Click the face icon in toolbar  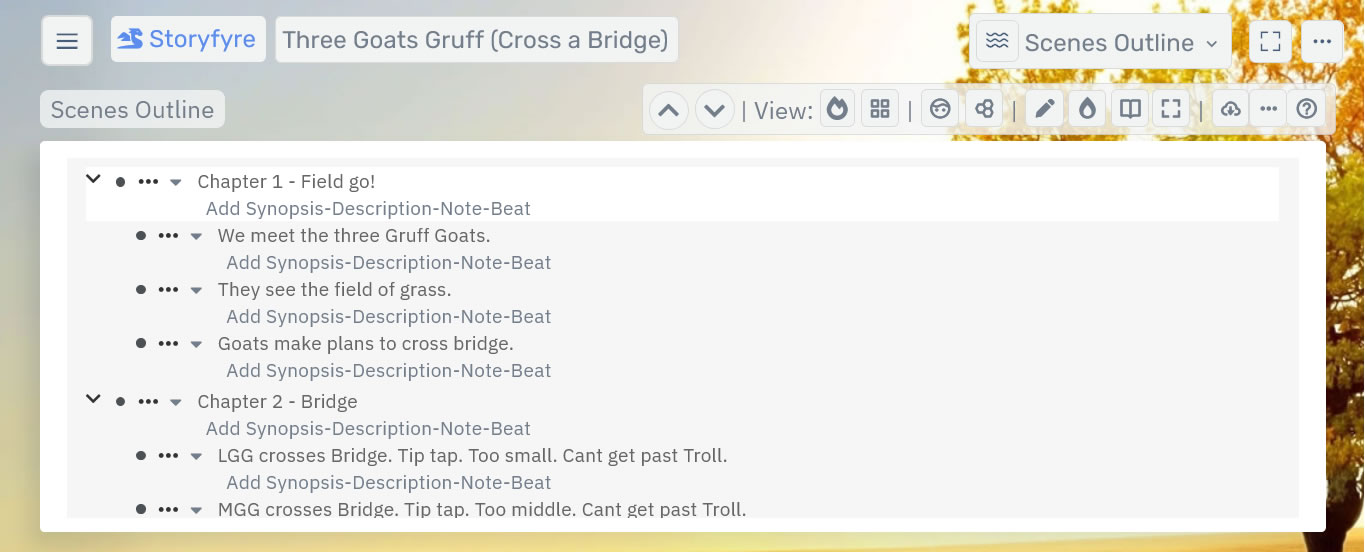point(940,109)
